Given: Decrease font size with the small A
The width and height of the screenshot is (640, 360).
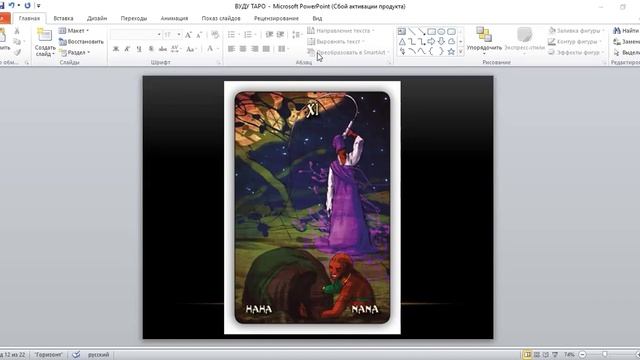Looking at the screenshot, I should coord(199,35).
